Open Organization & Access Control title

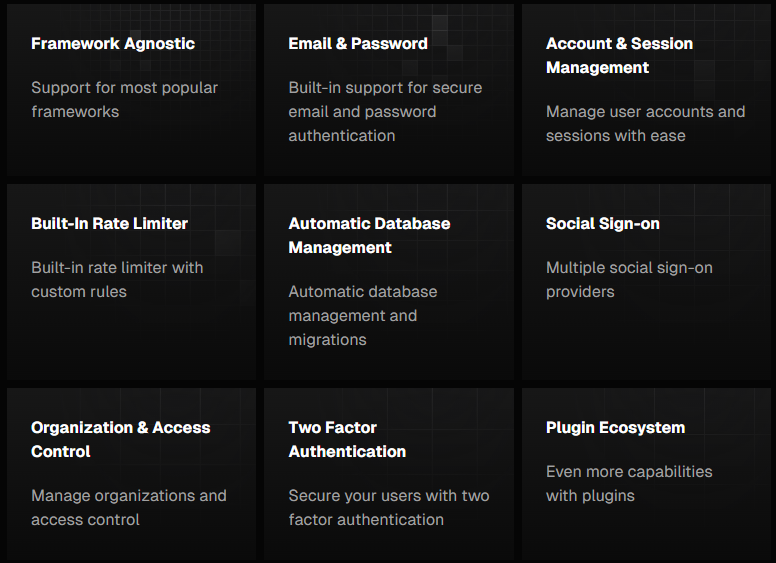coord(120,439)
